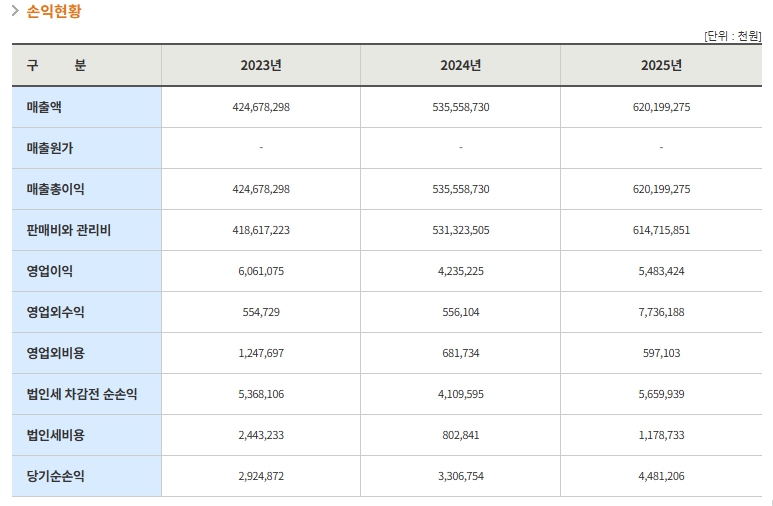Click the 구분 header cell

(x=56, y=65)
